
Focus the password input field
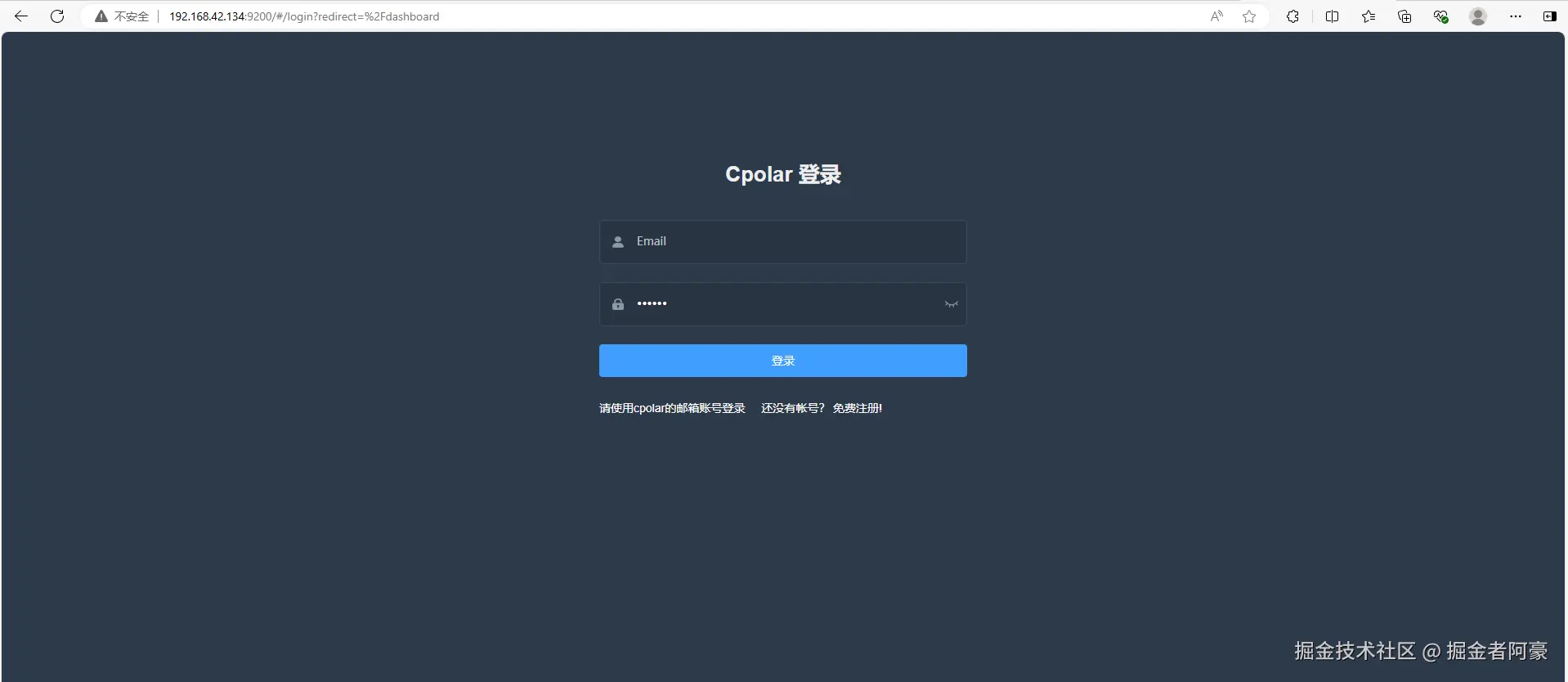tap(782, 304)
